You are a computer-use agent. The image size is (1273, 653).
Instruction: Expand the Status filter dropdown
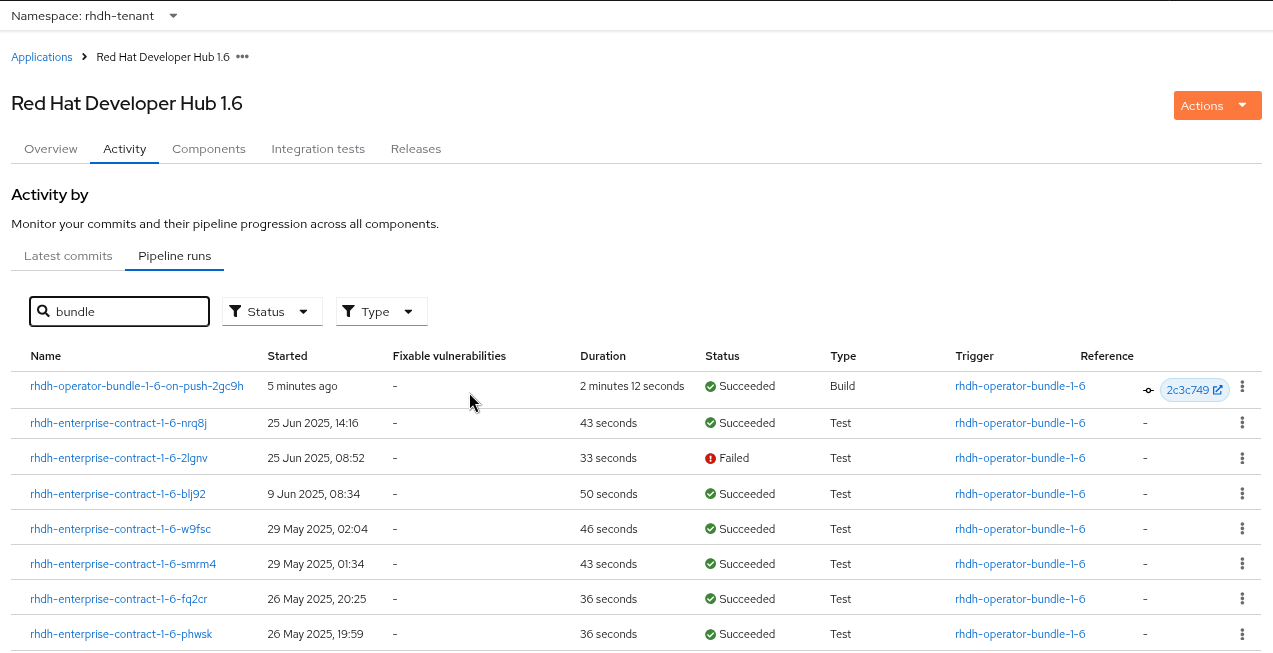272,312
